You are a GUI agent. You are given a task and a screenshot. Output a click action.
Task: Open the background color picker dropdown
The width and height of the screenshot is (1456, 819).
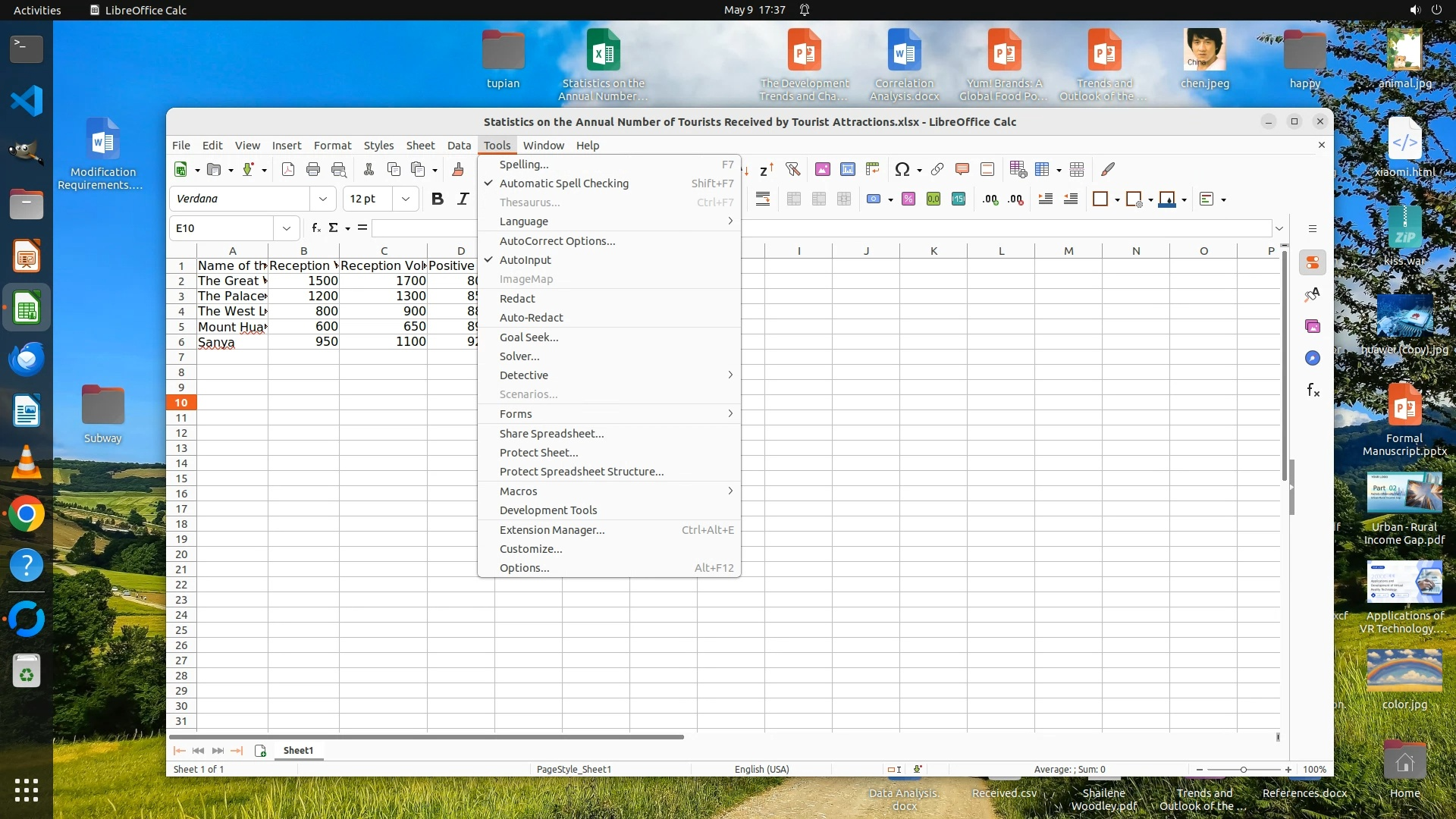[x=1184, y=199]
